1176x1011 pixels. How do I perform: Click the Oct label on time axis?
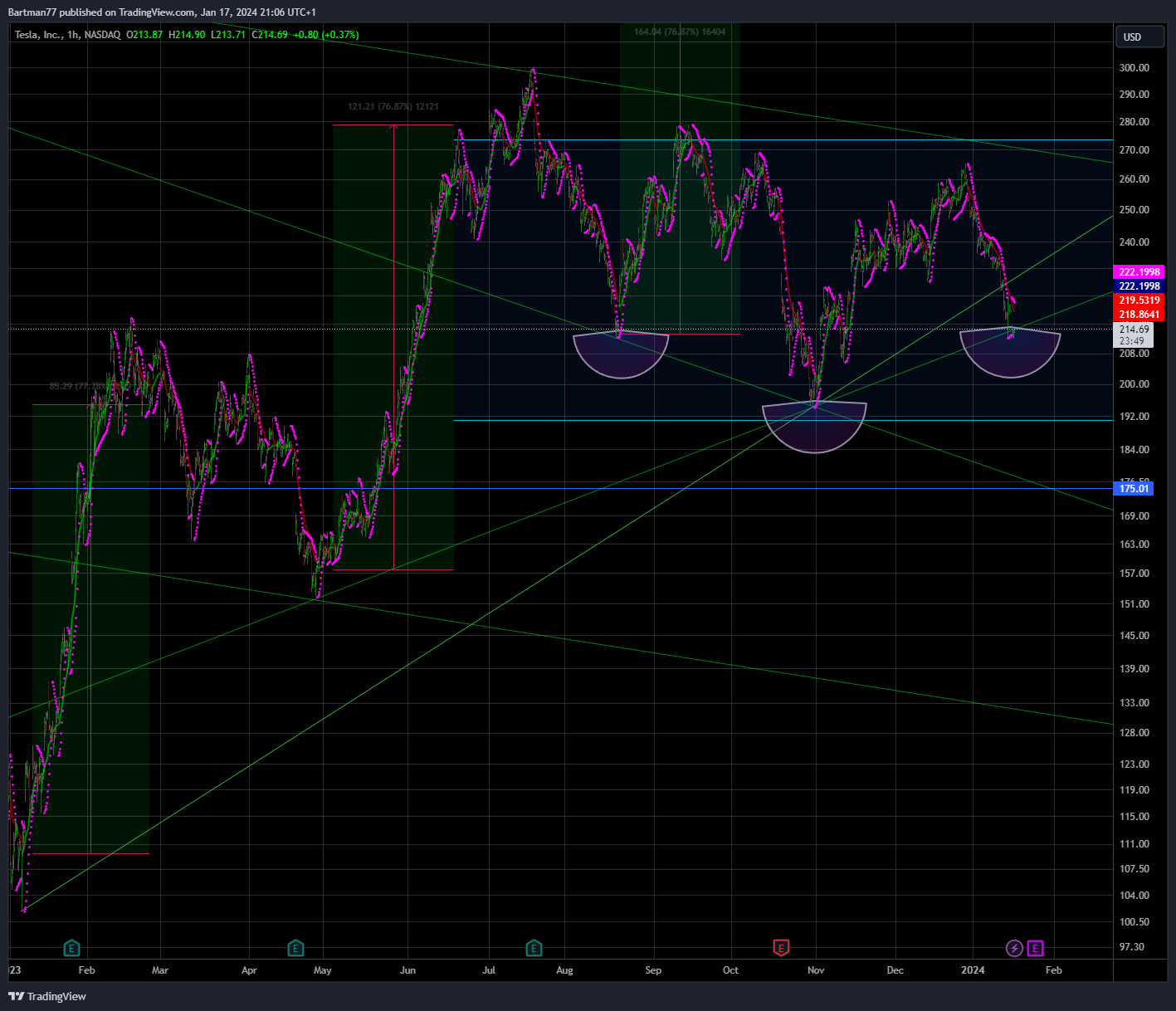pyautogui.click(x=731, y=970)
